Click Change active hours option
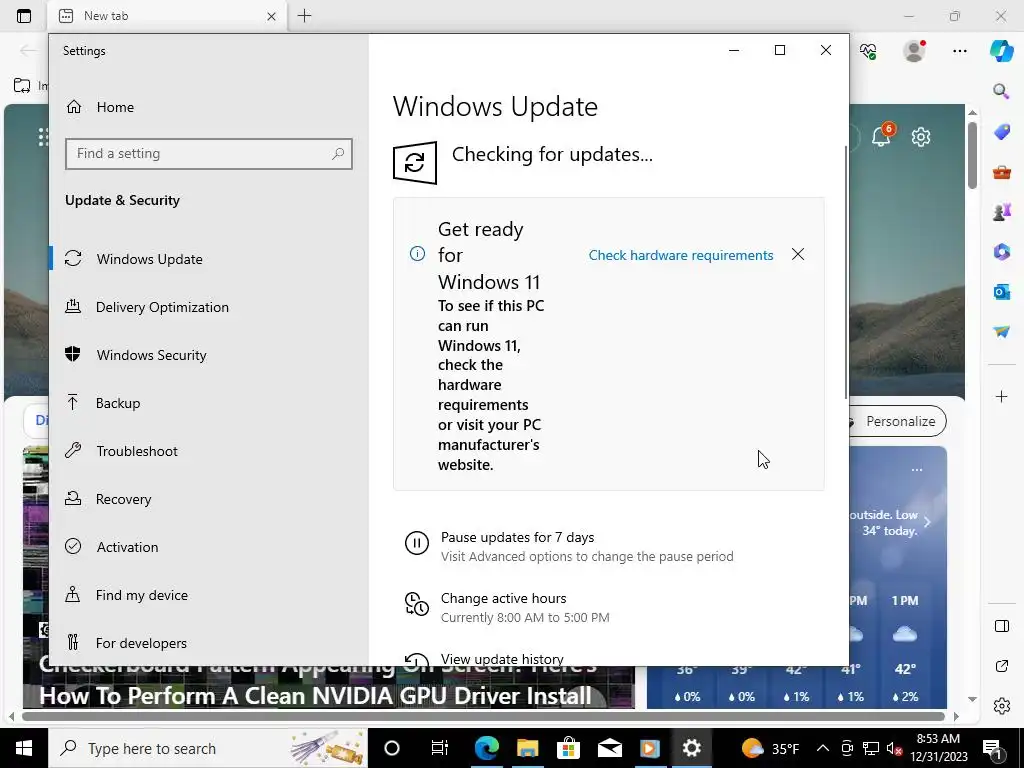This screenshot has height=768, width=1024. tap(504, 598)
